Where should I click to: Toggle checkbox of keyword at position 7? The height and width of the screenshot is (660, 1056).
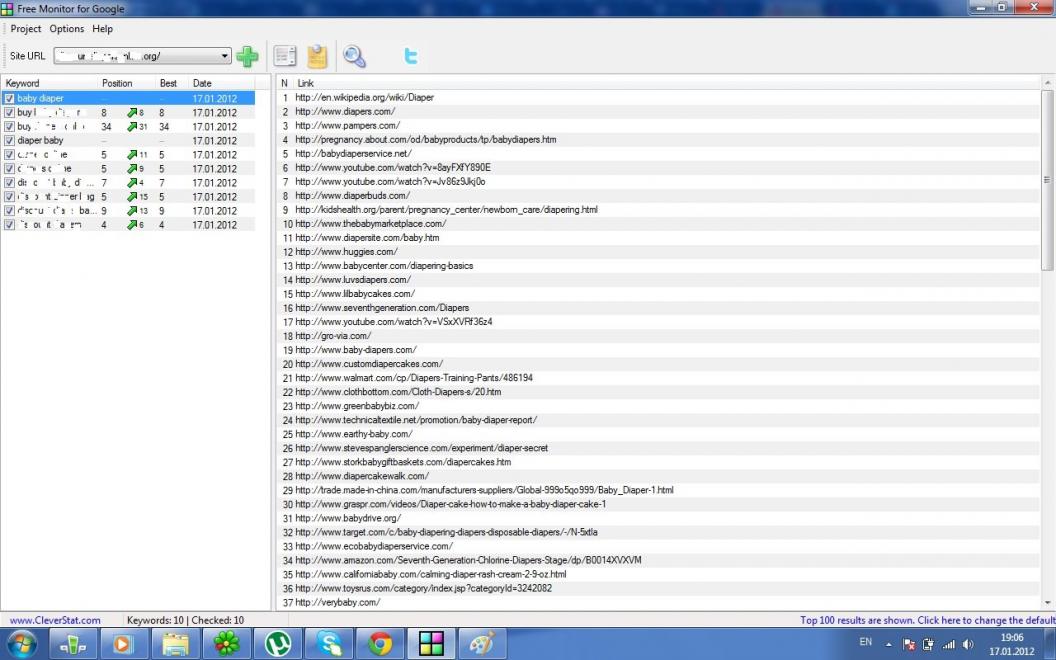[x=9, y=183]
